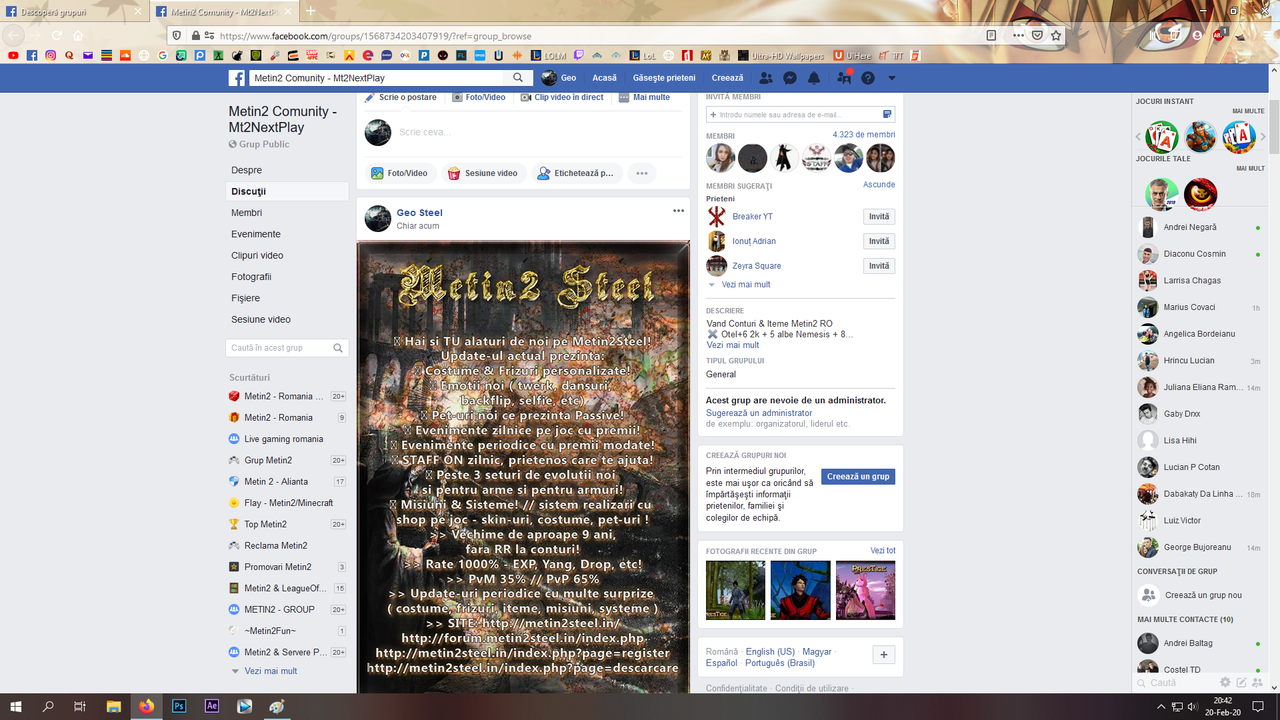1280x720 pixels.
Task: Invite Breaker YT to the group
Action: tap(879, 217)
